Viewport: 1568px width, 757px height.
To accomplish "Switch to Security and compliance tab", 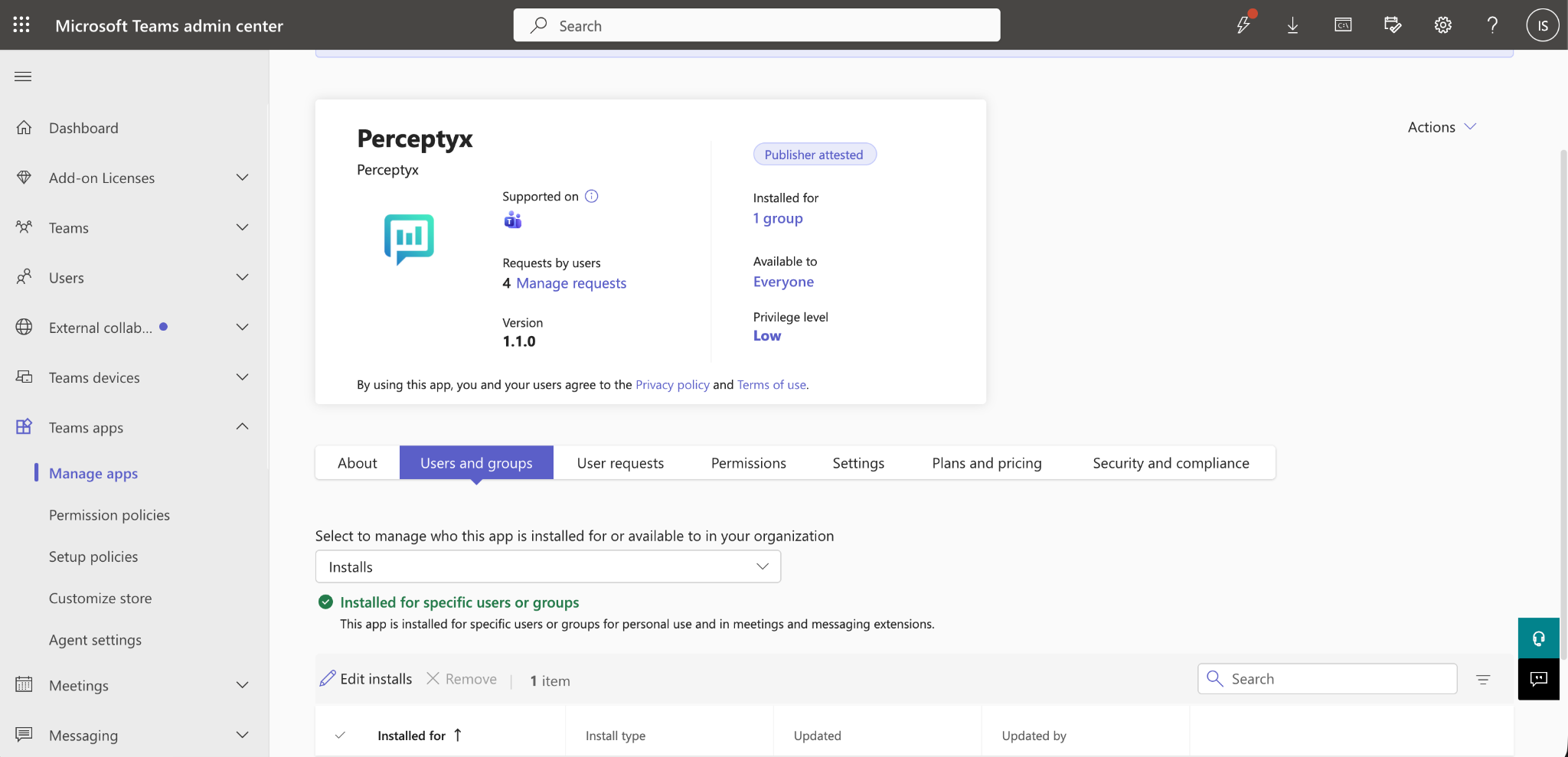I will [x=1171, y=463].
